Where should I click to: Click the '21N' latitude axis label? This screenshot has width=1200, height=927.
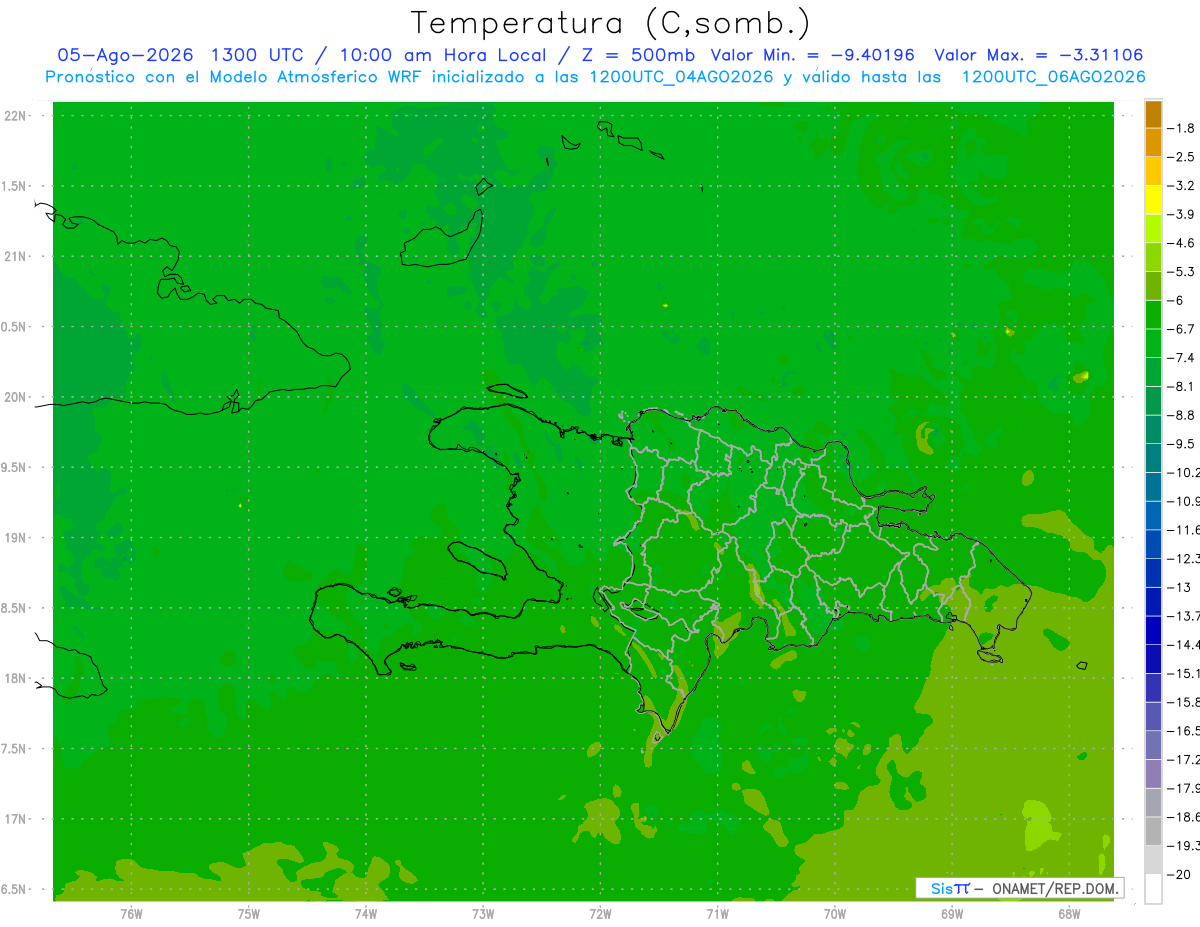tap(14, 256)
